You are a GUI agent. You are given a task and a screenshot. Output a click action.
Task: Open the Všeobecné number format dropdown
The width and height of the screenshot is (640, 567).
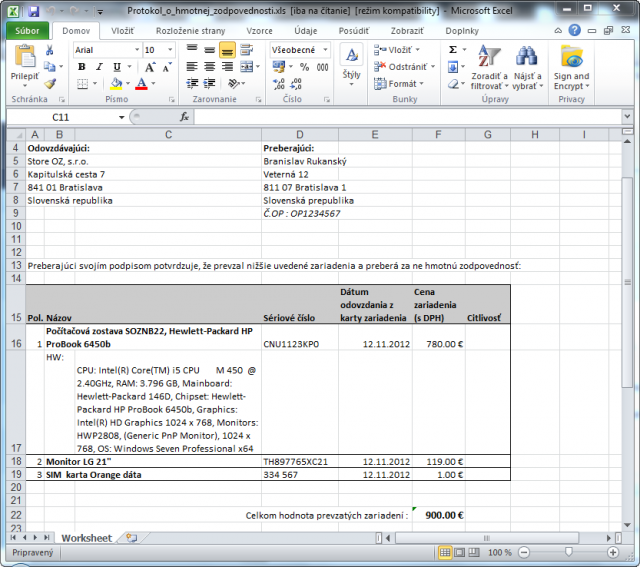point(325,50)
